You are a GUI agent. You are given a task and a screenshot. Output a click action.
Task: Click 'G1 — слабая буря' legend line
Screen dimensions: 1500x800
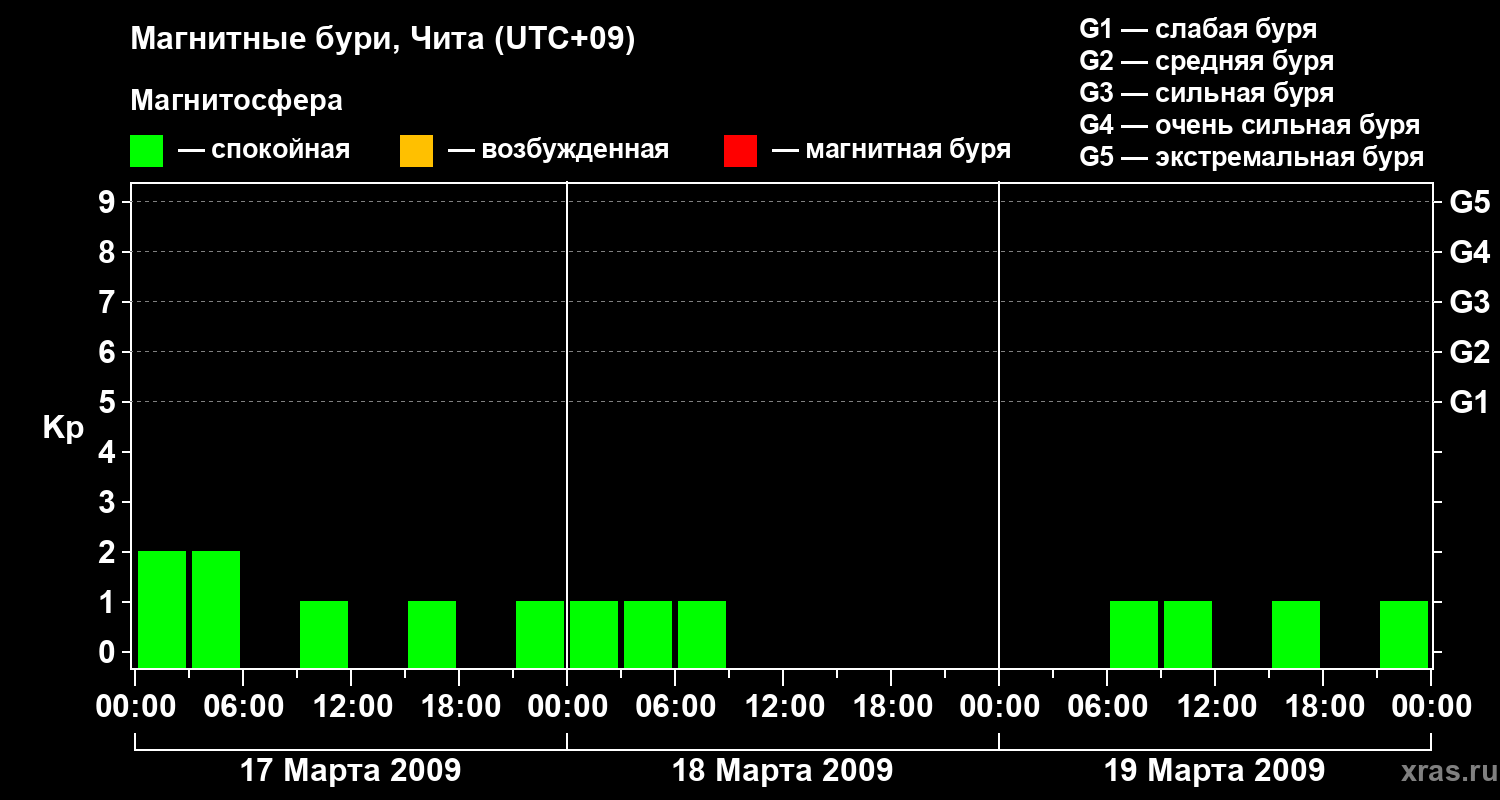pyautogui.click(x=1198, y=29)
